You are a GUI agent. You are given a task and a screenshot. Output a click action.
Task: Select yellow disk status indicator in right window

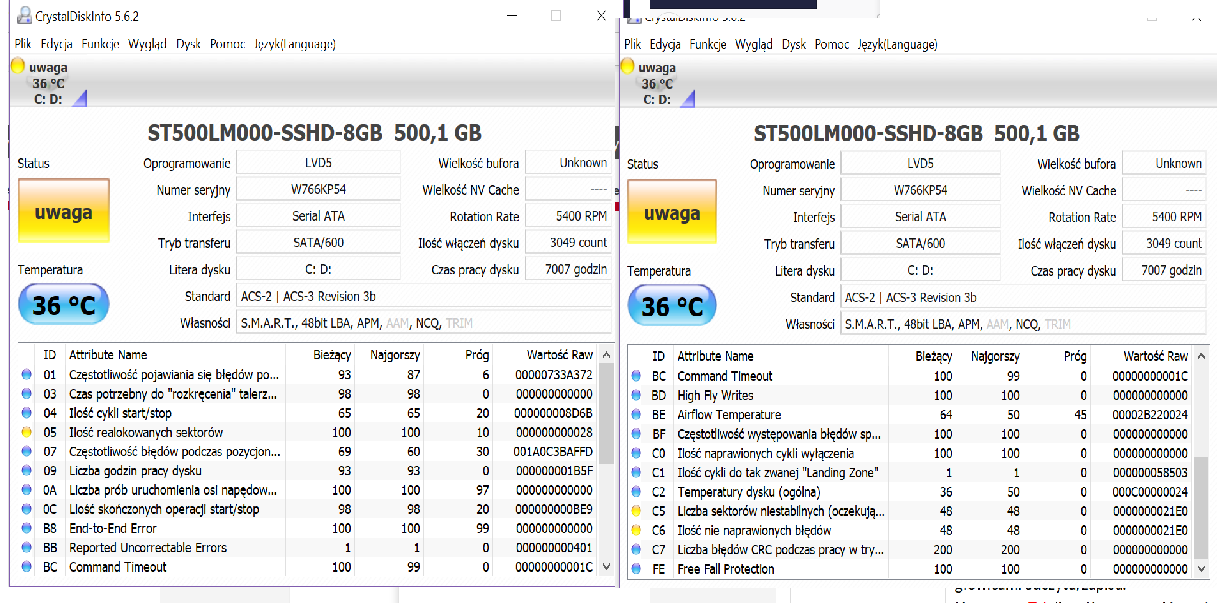(627, 66)
